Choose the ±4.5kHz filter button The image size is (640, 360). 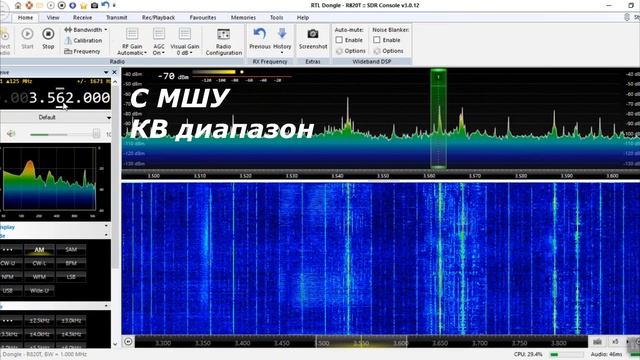pos(71,334)
